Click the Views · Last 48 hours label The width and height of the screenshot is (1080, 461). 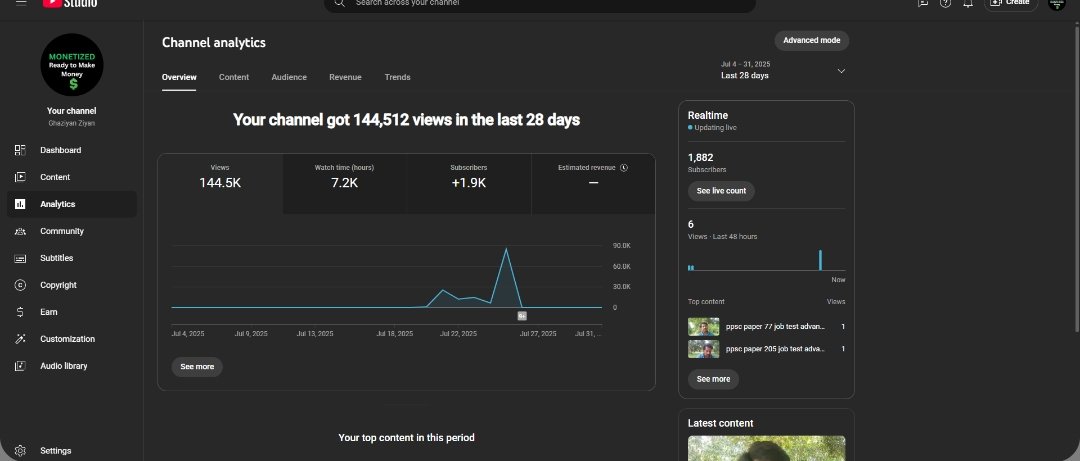(x=723, y=236)
